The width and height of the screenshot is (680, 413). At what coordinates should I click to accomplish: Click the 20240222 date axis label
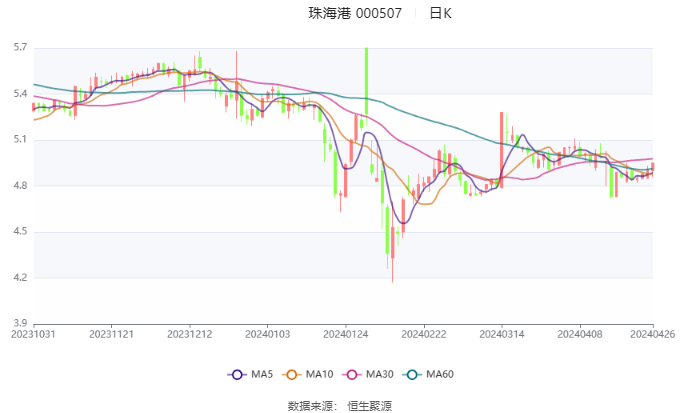(424, 334)
